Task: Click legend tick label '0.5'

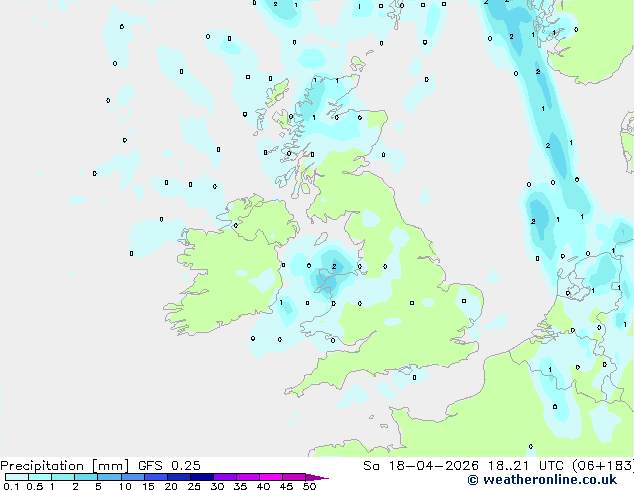Action: coord(35,486)
